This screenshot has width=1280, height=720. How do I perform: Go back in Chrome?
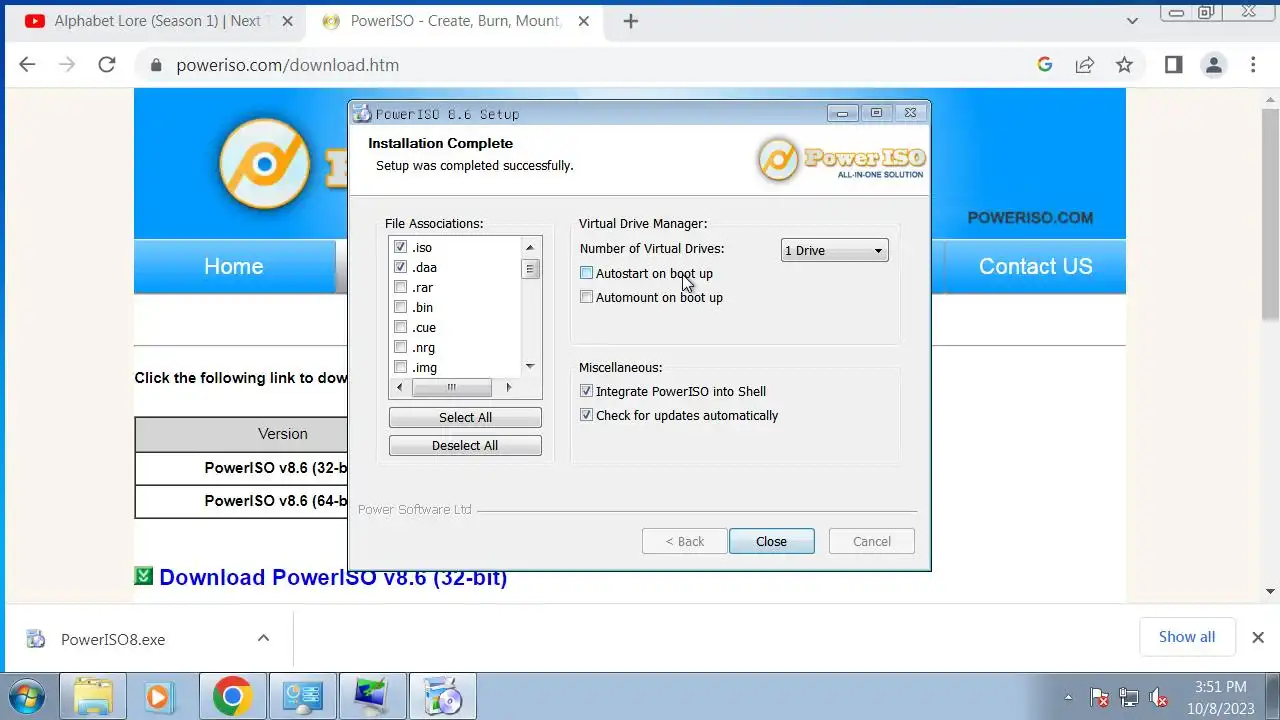27,65
